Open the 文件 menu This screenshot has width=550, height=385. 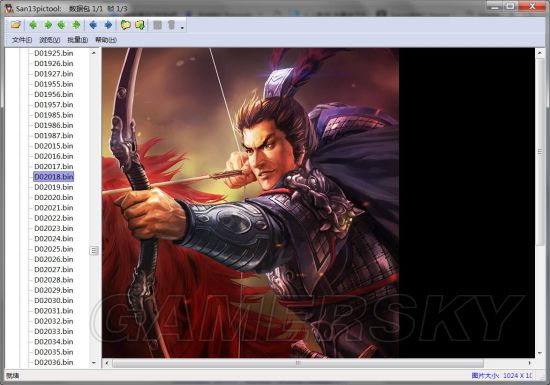[22, 40]
